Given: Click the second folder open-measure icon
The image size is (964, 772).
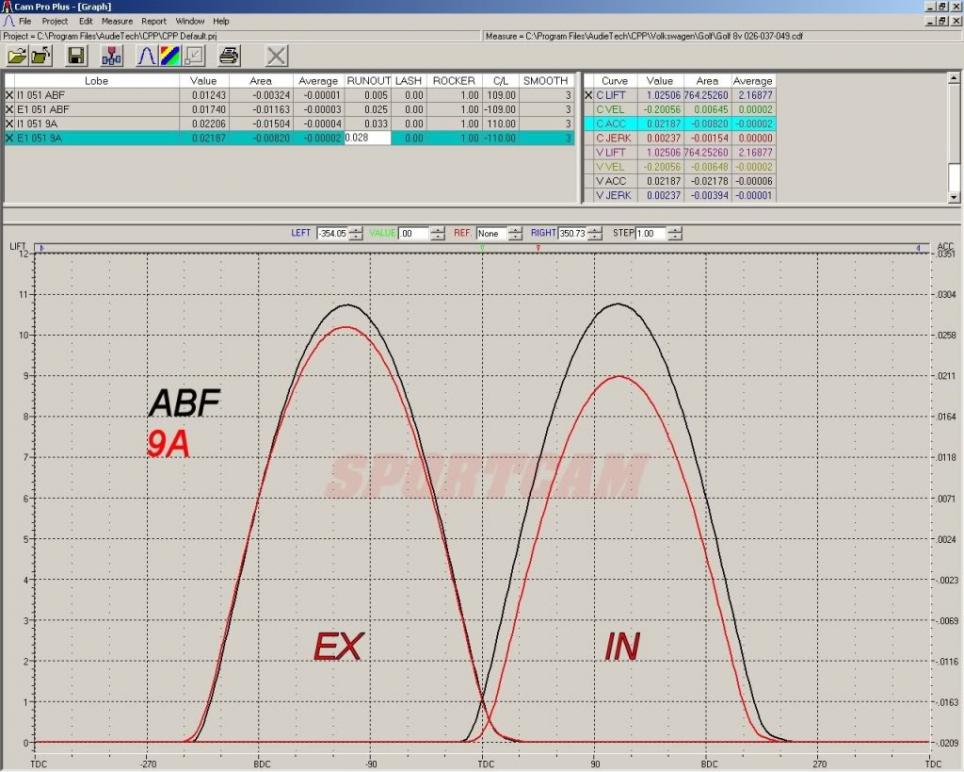Looking at the screenshot, I should click(41, 56).
